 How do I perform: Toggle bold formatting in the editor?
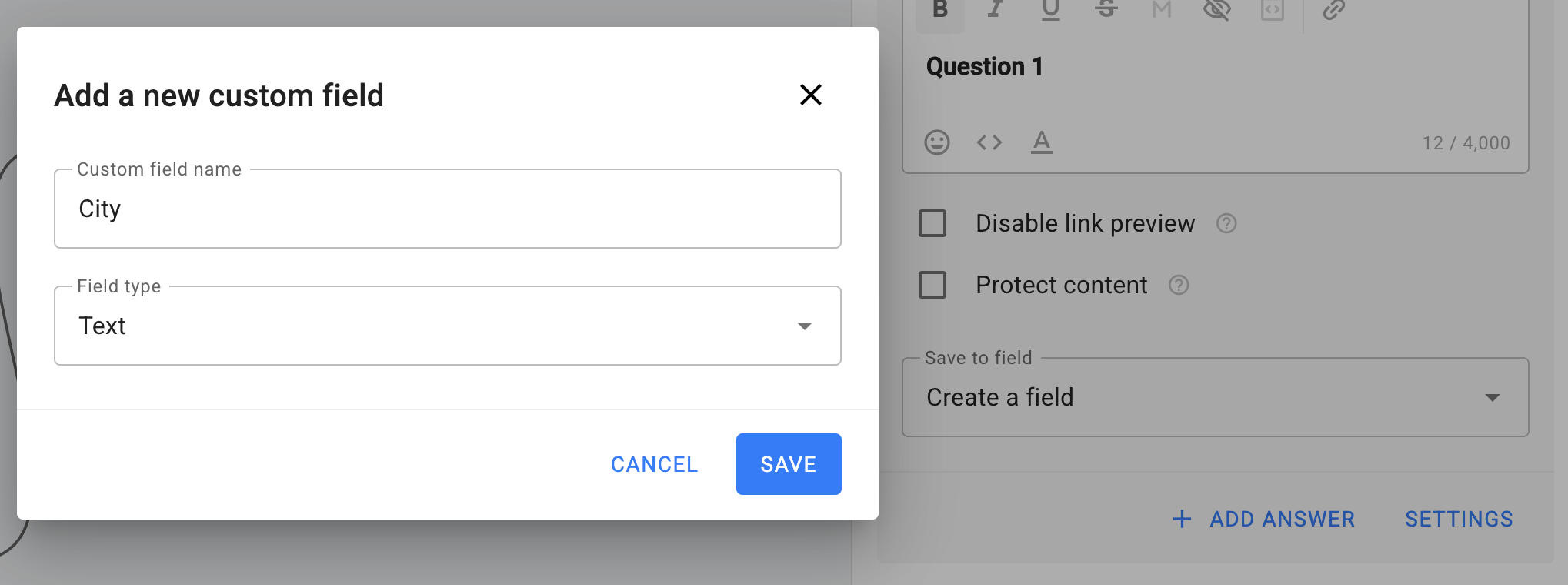tap(939, 10)
